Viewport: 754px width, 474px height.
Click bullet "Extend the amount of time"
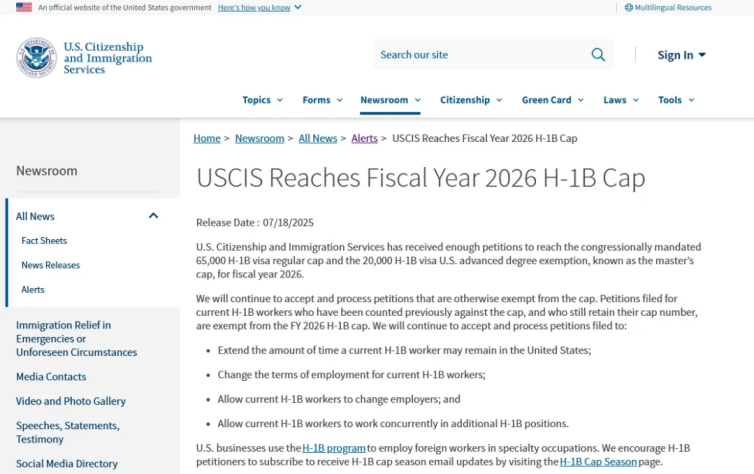coord(404,350)
